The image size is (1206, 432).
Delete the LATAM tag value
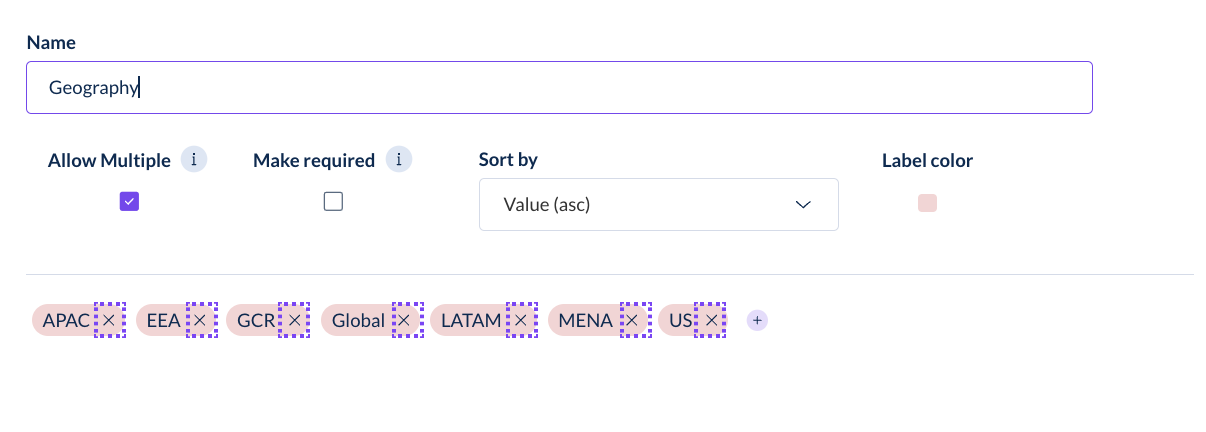click(521, 320)
